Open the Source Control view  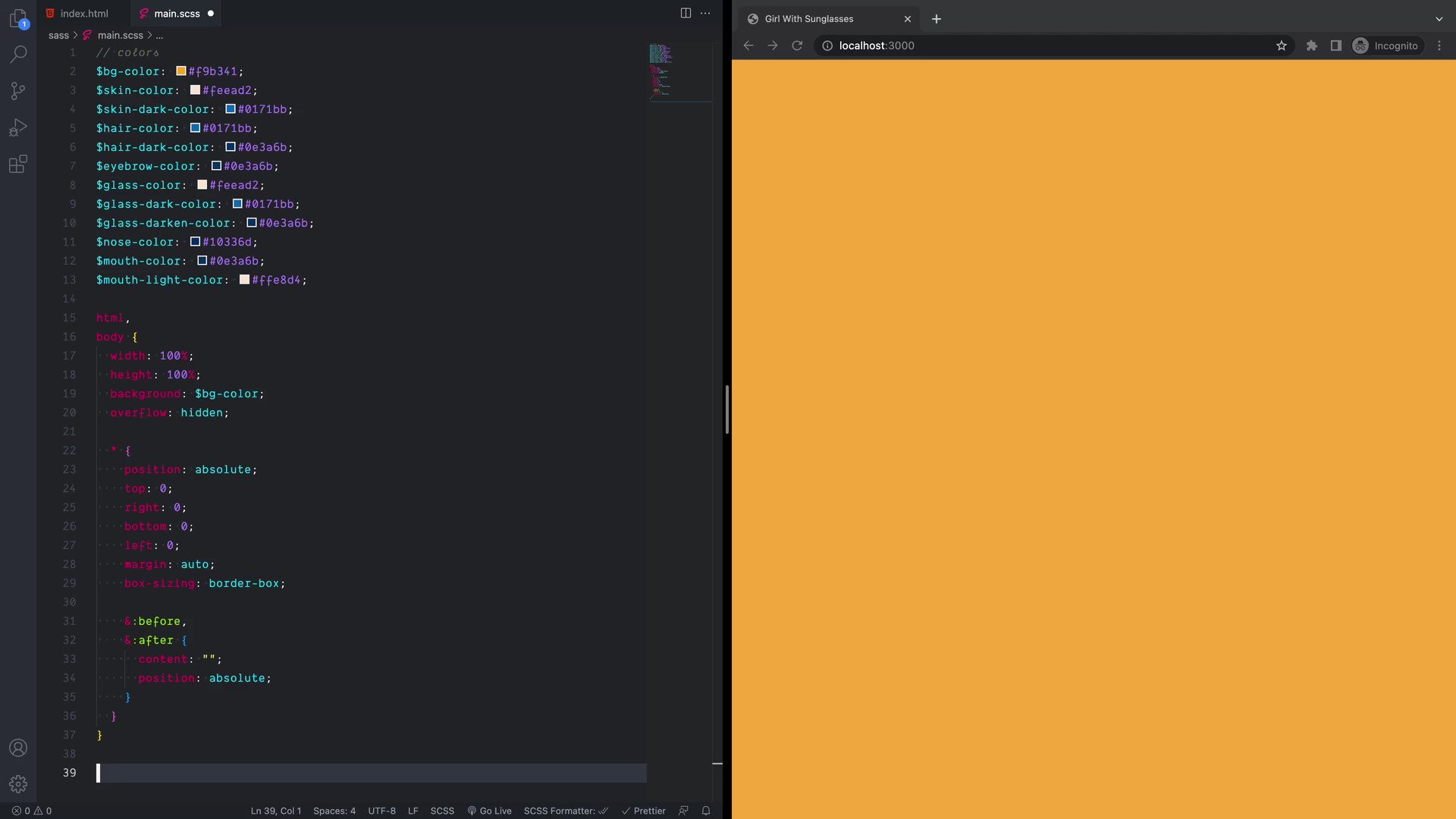click(18, 91)
